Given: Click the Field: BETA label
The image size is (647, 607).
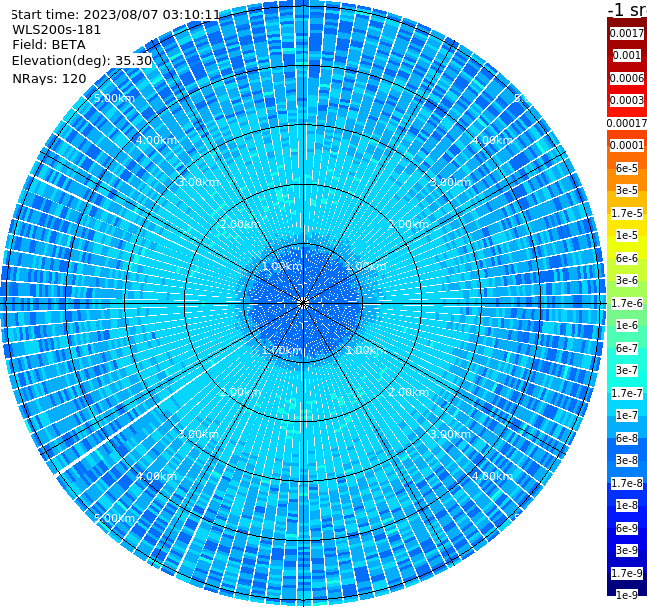Looking at the screenshot, I should point(49,45).
